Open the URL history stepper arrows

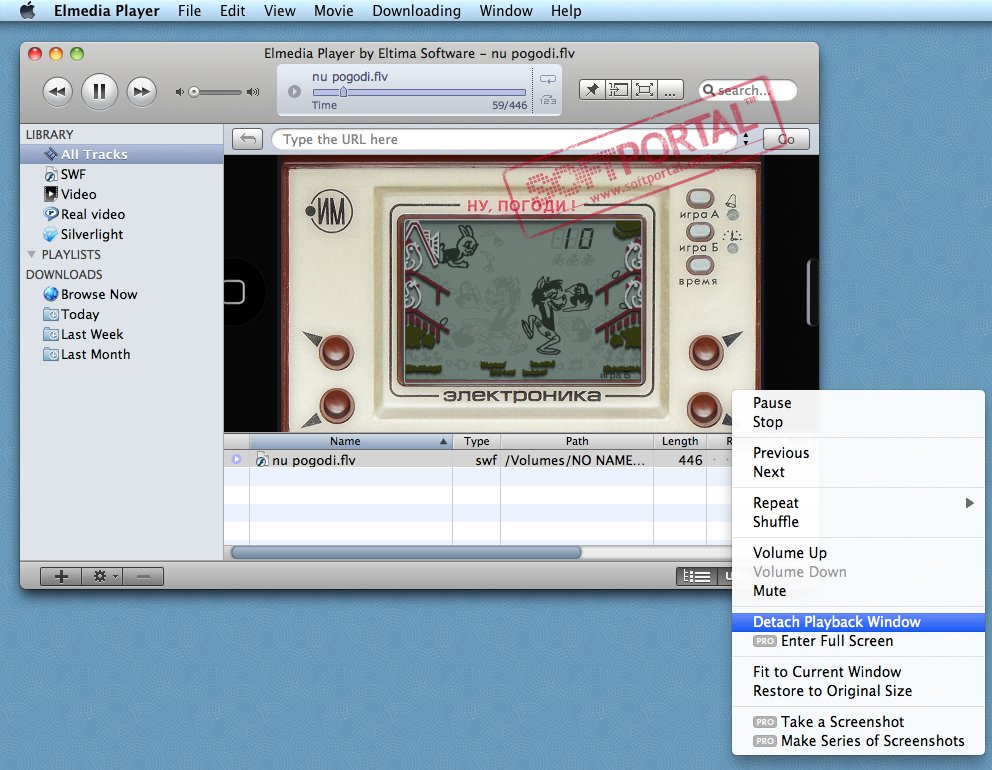tap(746, 139)
